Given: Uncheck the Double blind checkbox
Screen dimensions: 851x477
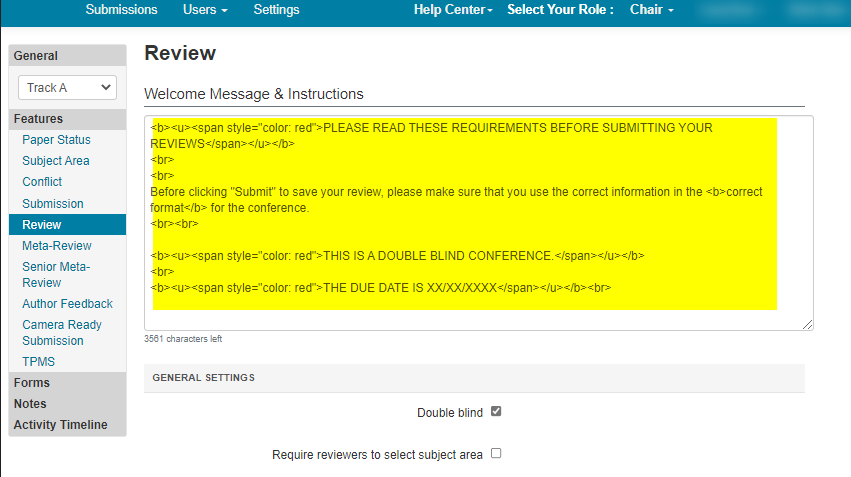Looking at the screenshot, I should pyautogui.click(x=496, y=412).
